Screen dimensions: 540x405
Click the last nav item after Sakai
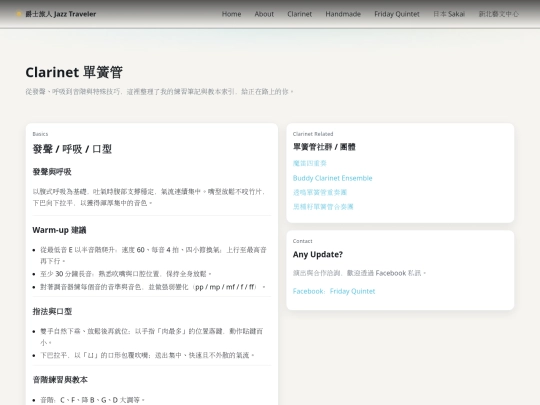499,14
